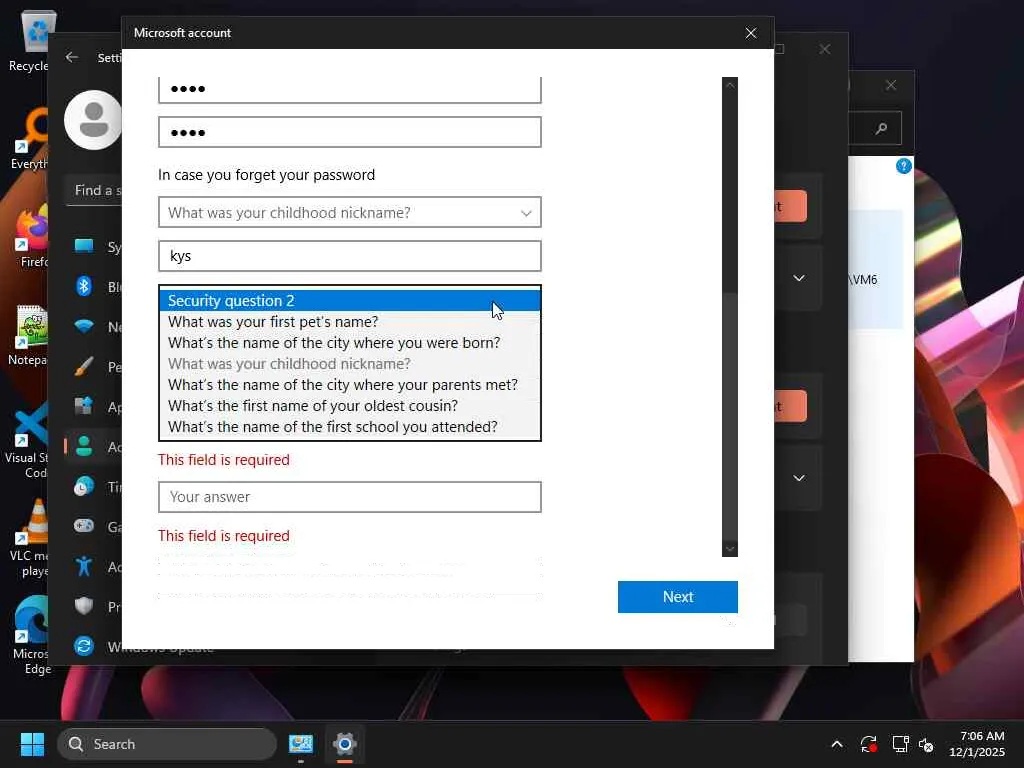Open the Bluetooth icon in Settings sidebar
Screen dimensions: 1024x768
(84, 286)
